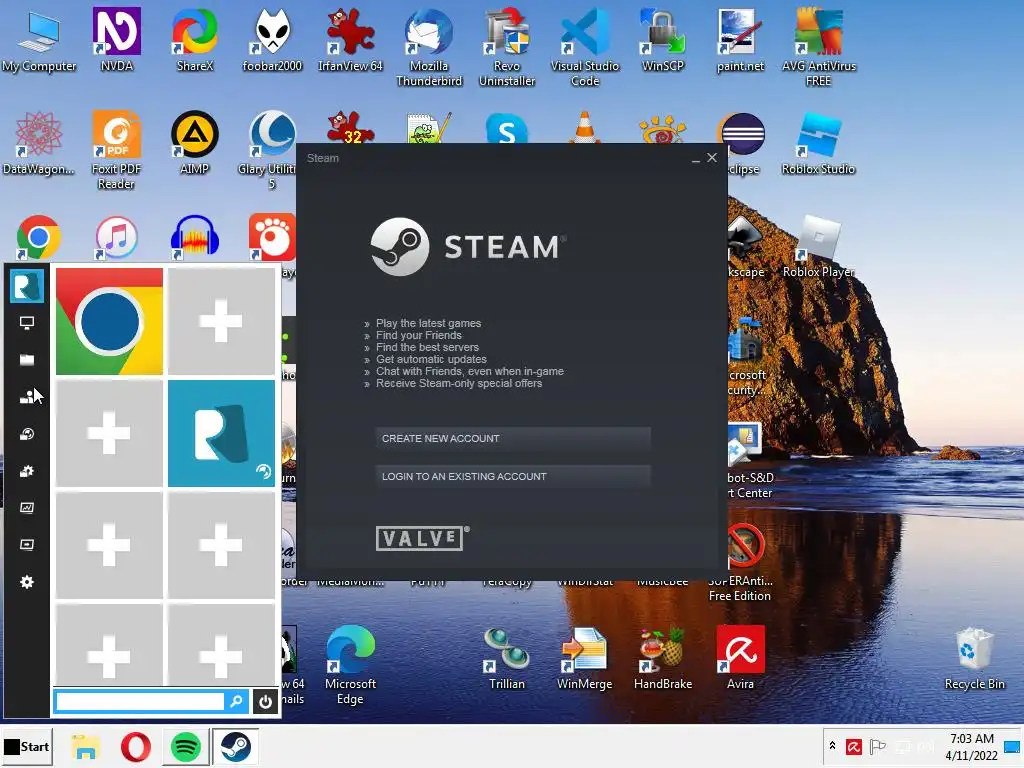The image size is (1024, 768).
Task: Open the settings gear in start menu sidebar
Action: (x=27, y=582)
